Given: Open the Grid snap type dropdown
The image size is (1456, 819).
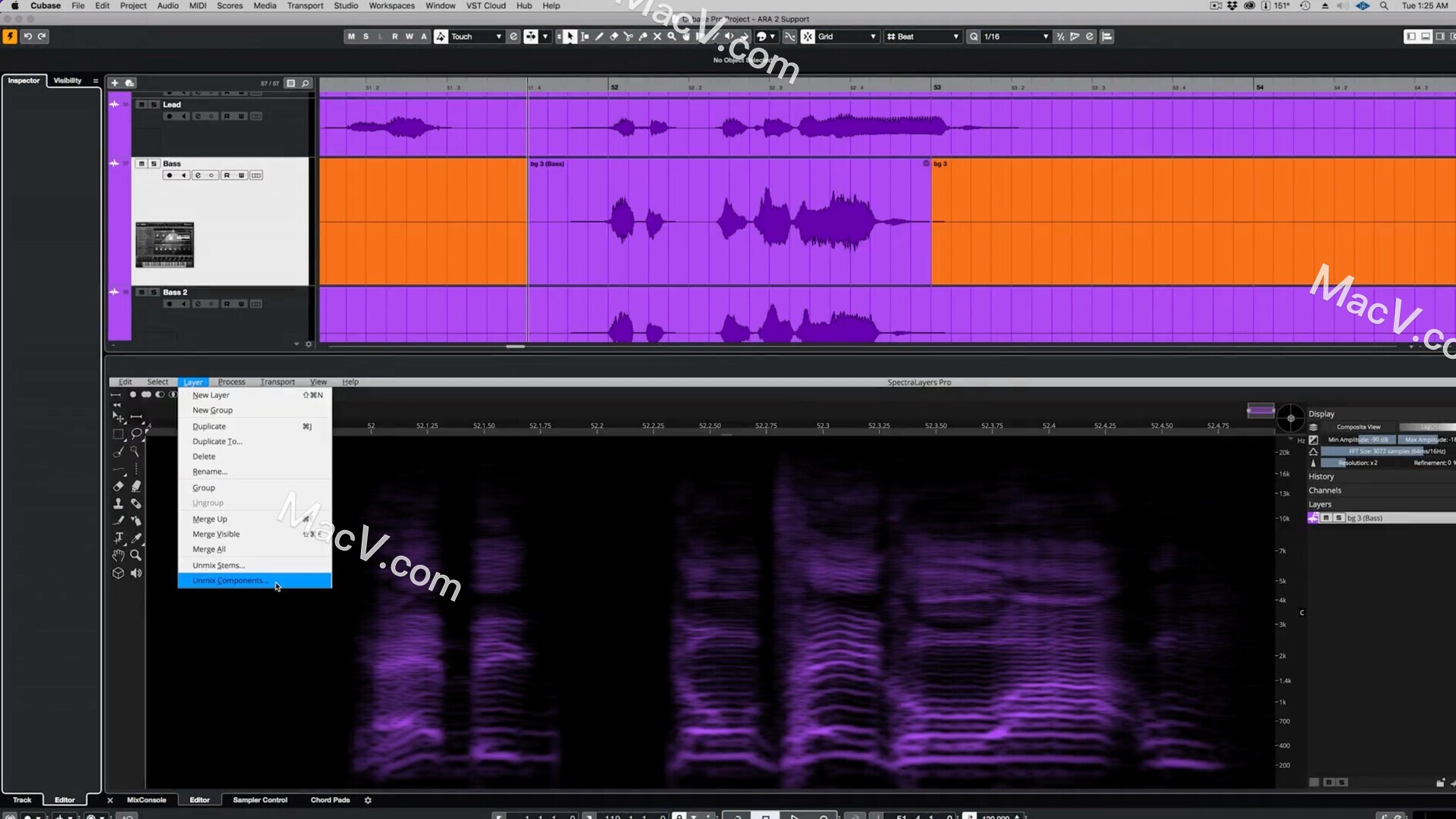Looking at the screenshot, I should (847, 36).
